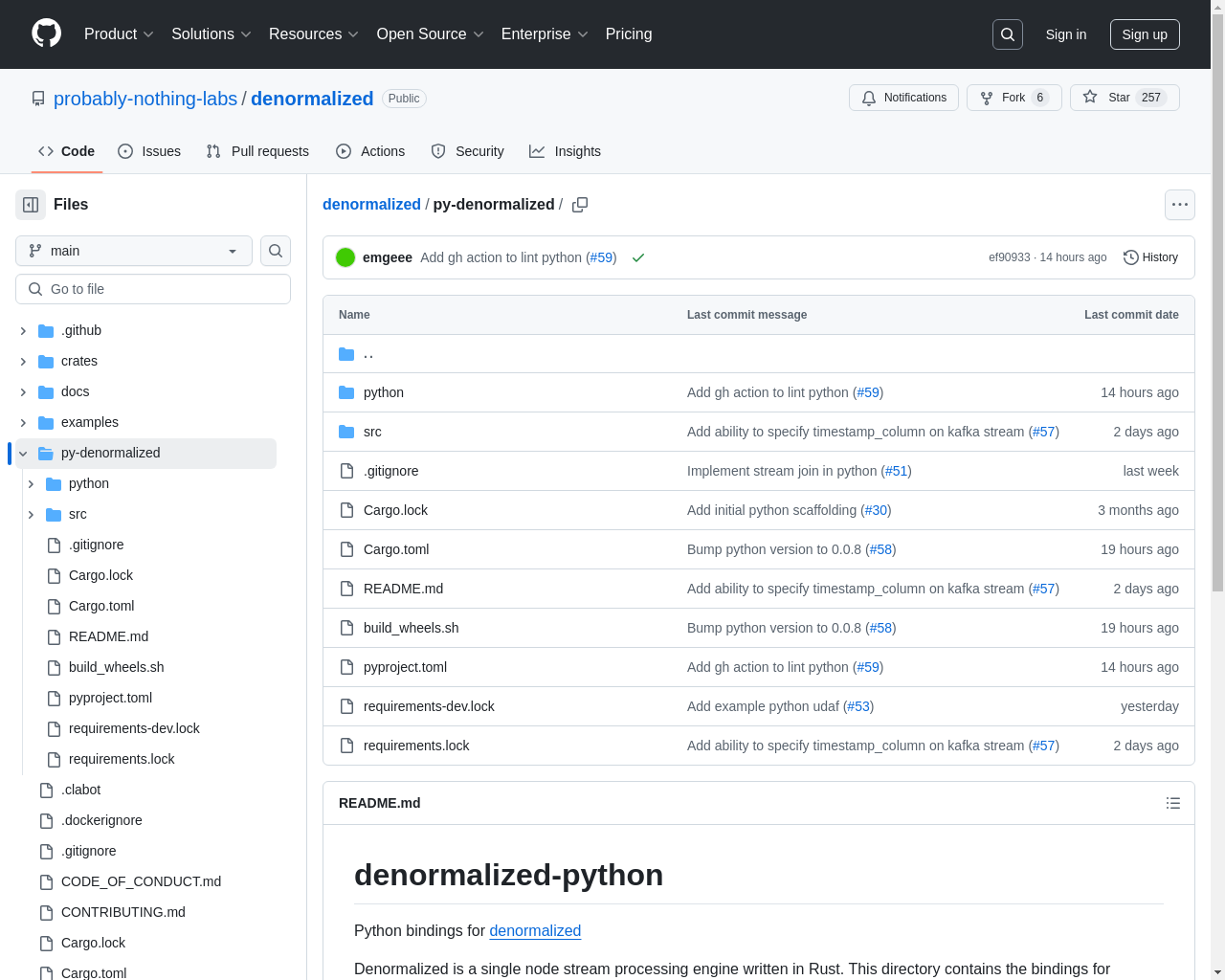Open the Resources menu
Screen dimensions: 1225x980
click(x=313, y=34)
